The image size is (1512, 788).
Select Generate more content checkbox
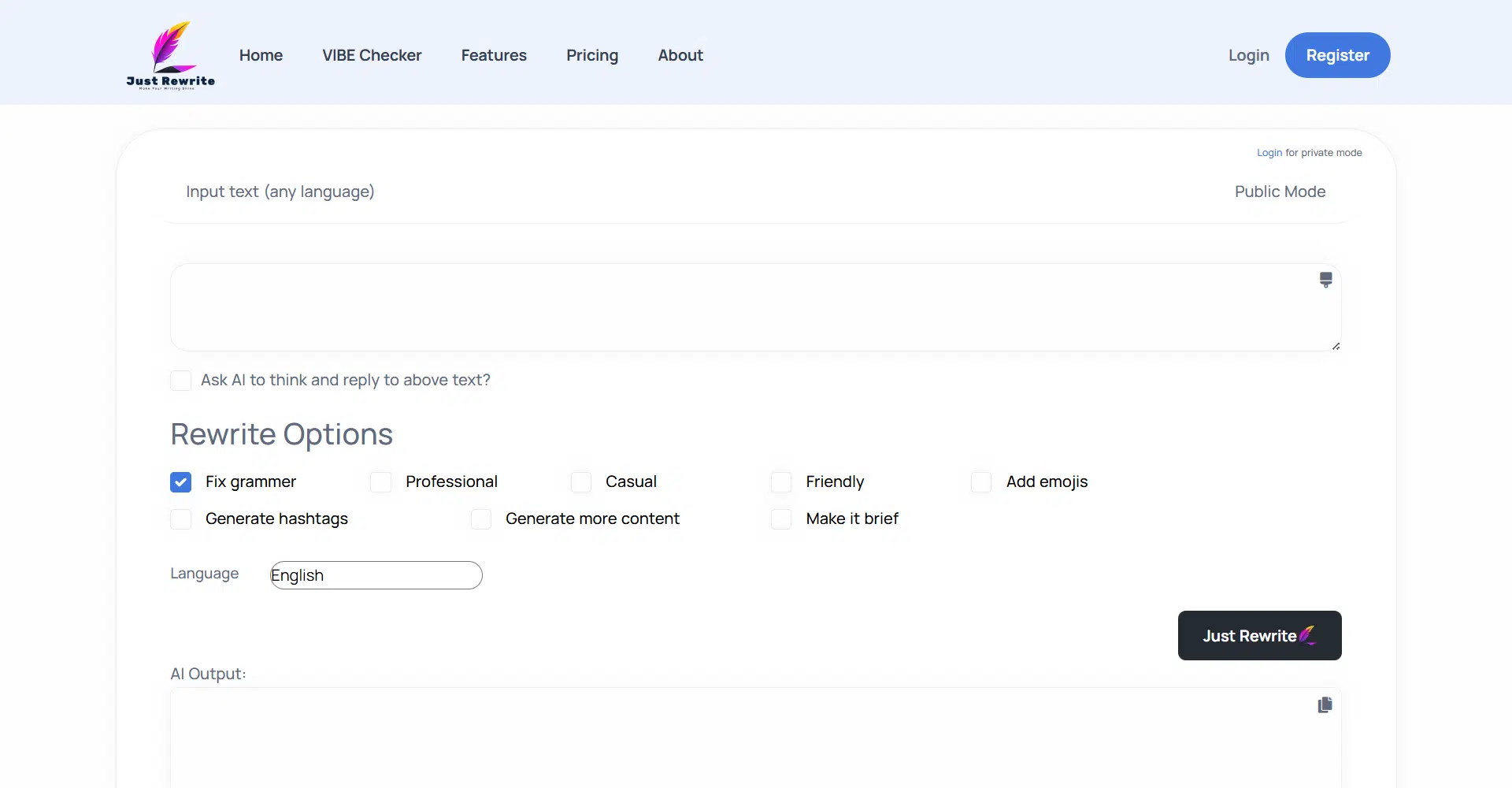[481, 519]
